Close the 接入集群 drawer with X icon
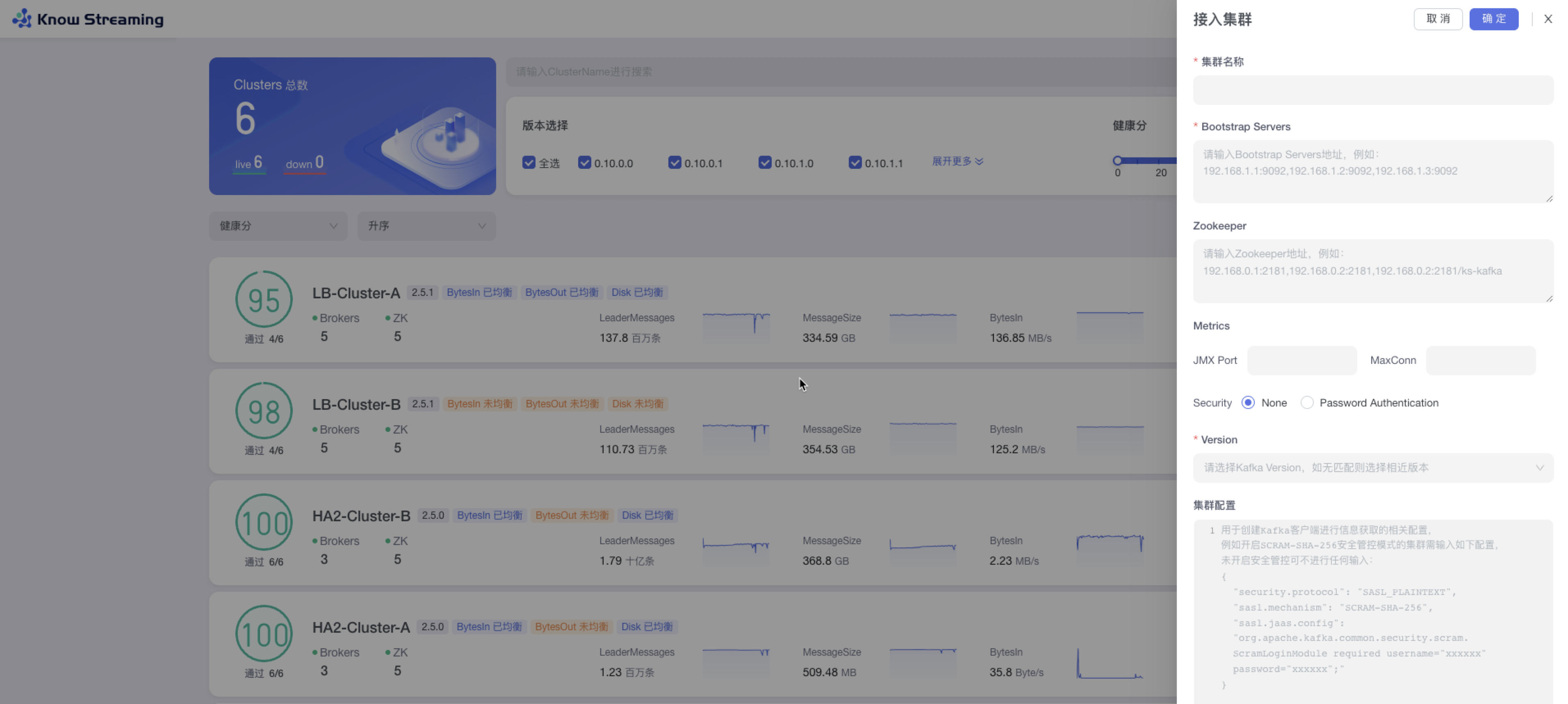1568x704 pixels. [1548, 19]
